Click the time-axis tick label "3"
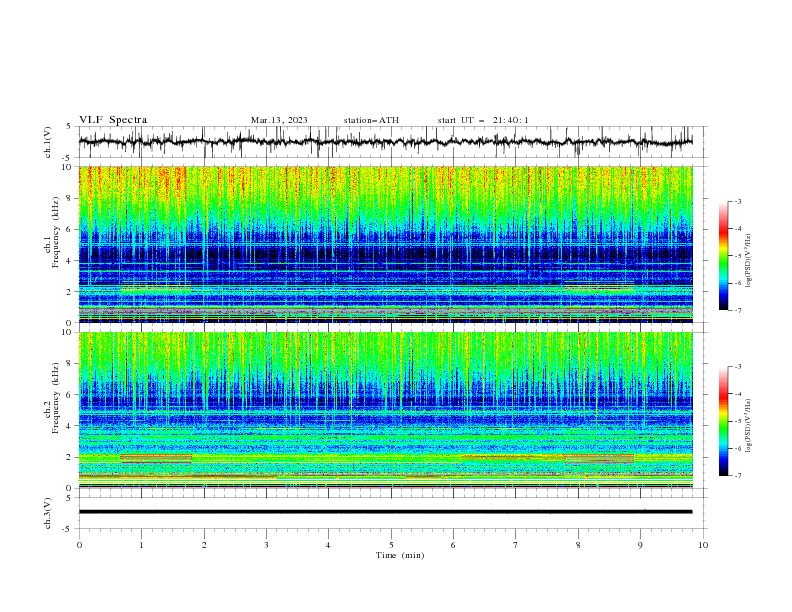This screenshot has width=792, height=612. pos(266,545)
